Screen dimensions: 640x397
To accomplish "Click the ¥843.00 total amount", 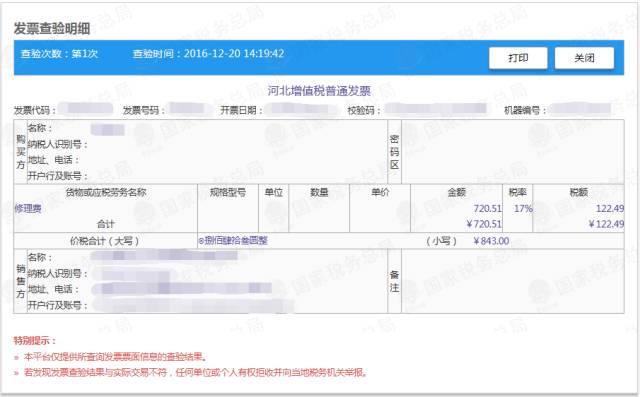I will pyautogui.click(x=491, y=241).
